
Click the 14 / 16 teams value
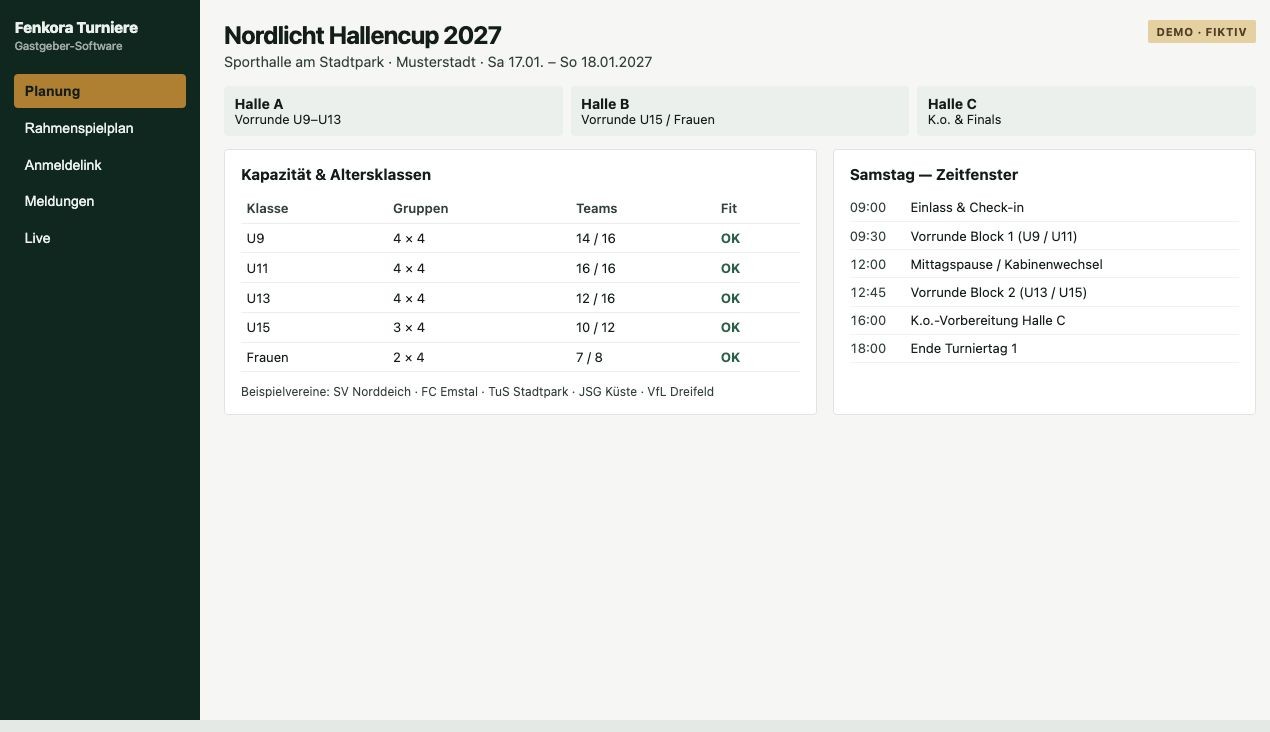point(595,239)
